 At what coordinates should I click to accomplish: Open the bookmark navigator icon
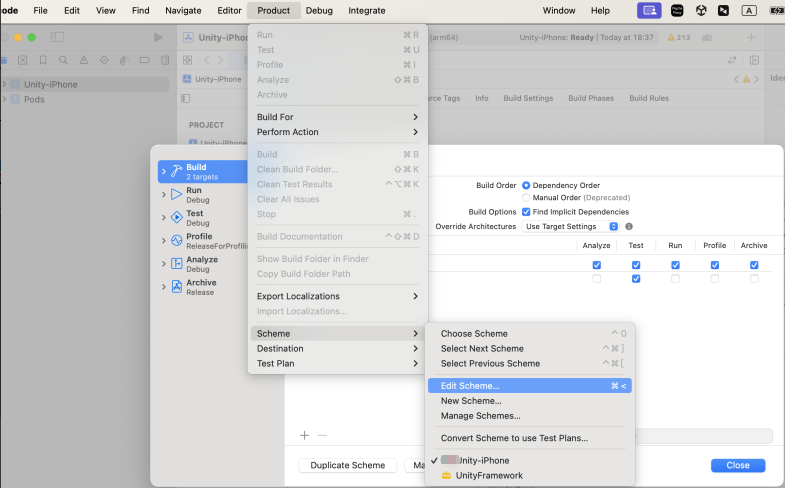[43, 60]
